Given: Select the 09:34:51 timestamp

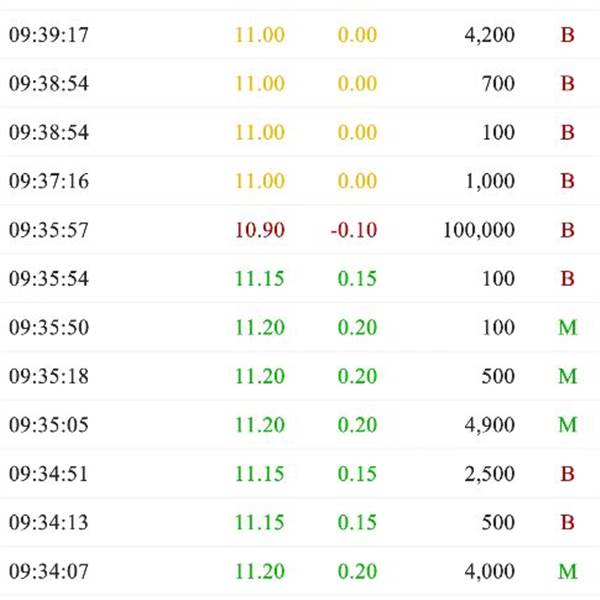Looking at the screenshot, I should pos(49,474).
